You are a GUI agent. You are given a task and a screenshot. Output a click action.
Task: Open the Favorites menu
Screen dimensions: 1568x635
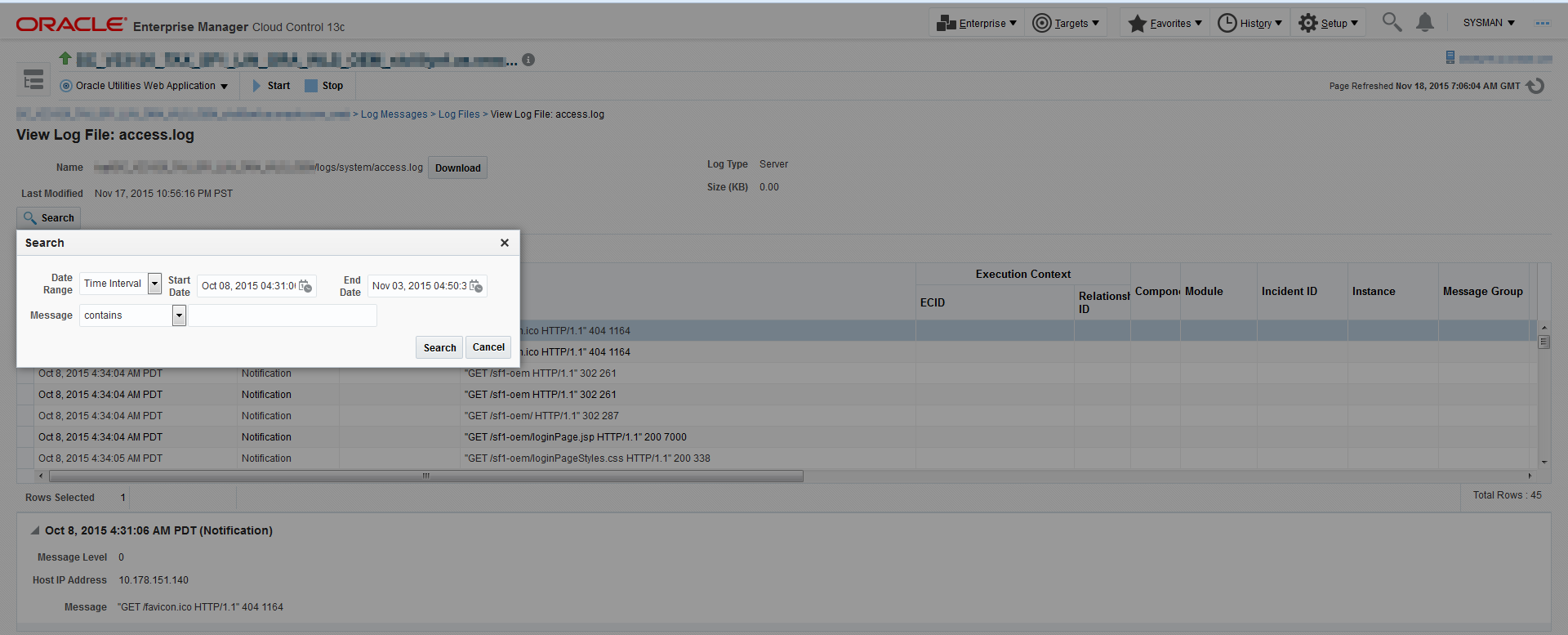pos(1165,23)
